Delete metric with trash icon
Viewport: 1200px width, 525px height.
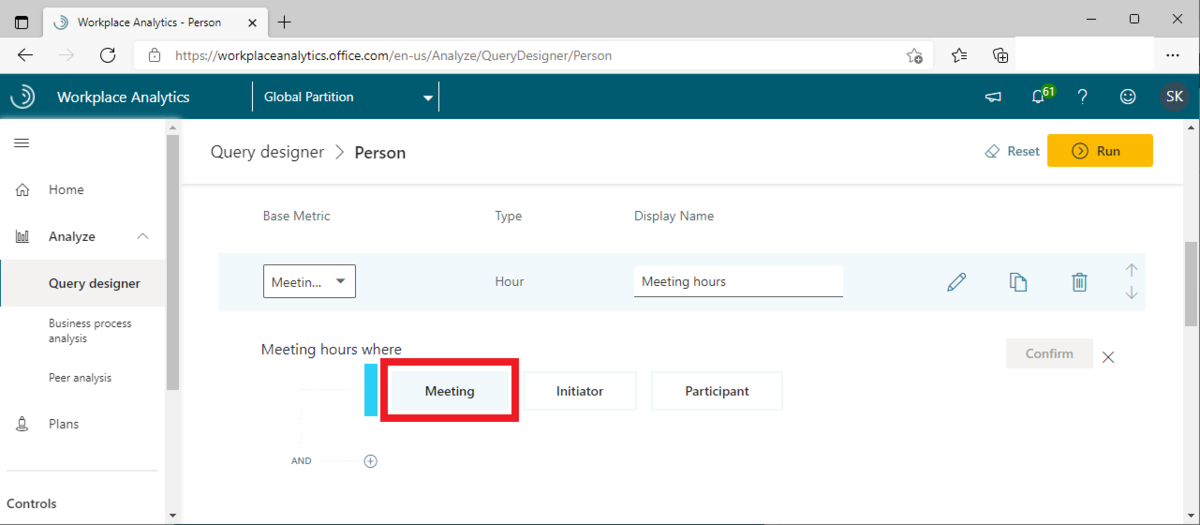coord(1079,282)
